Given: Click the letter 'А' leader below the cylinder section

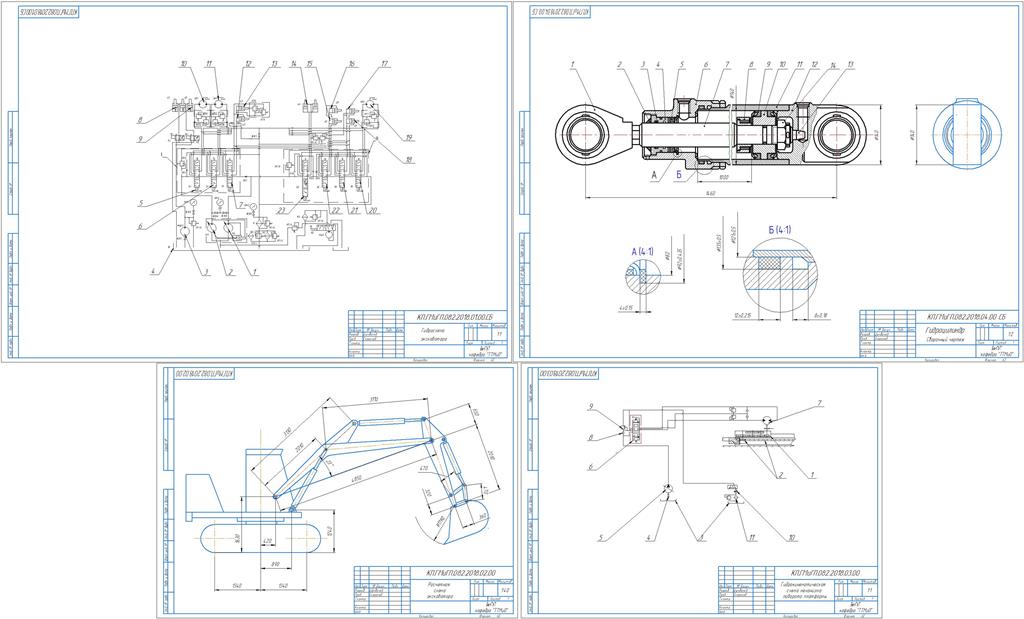Looking at the screenshot, I should [x=654, y=175].
